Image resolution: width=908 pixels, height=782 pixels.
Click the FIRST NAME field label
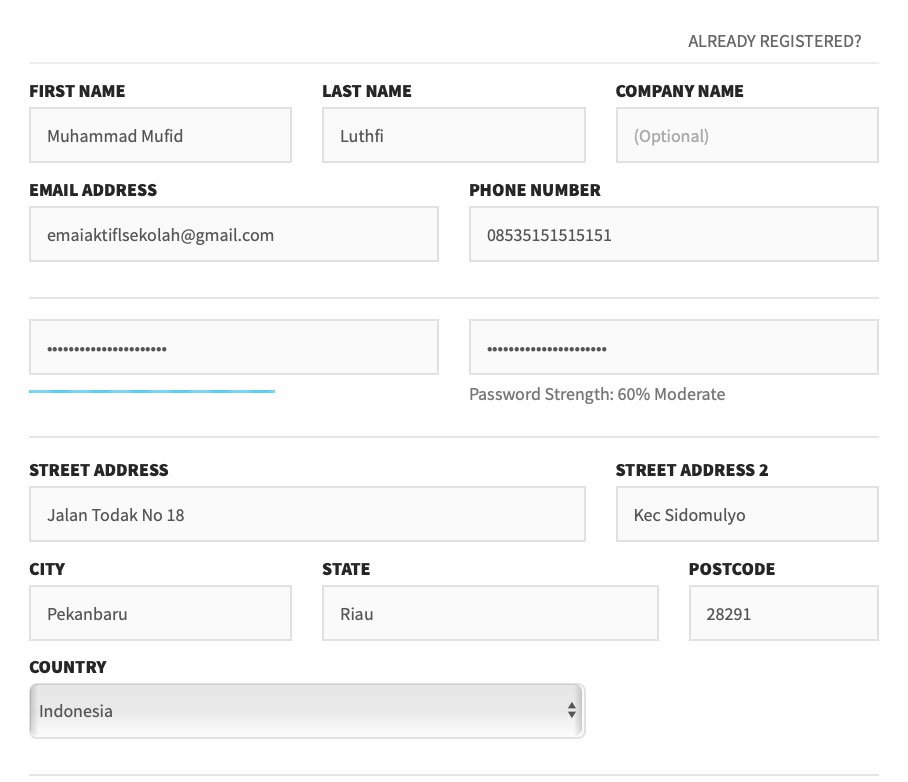77,91
